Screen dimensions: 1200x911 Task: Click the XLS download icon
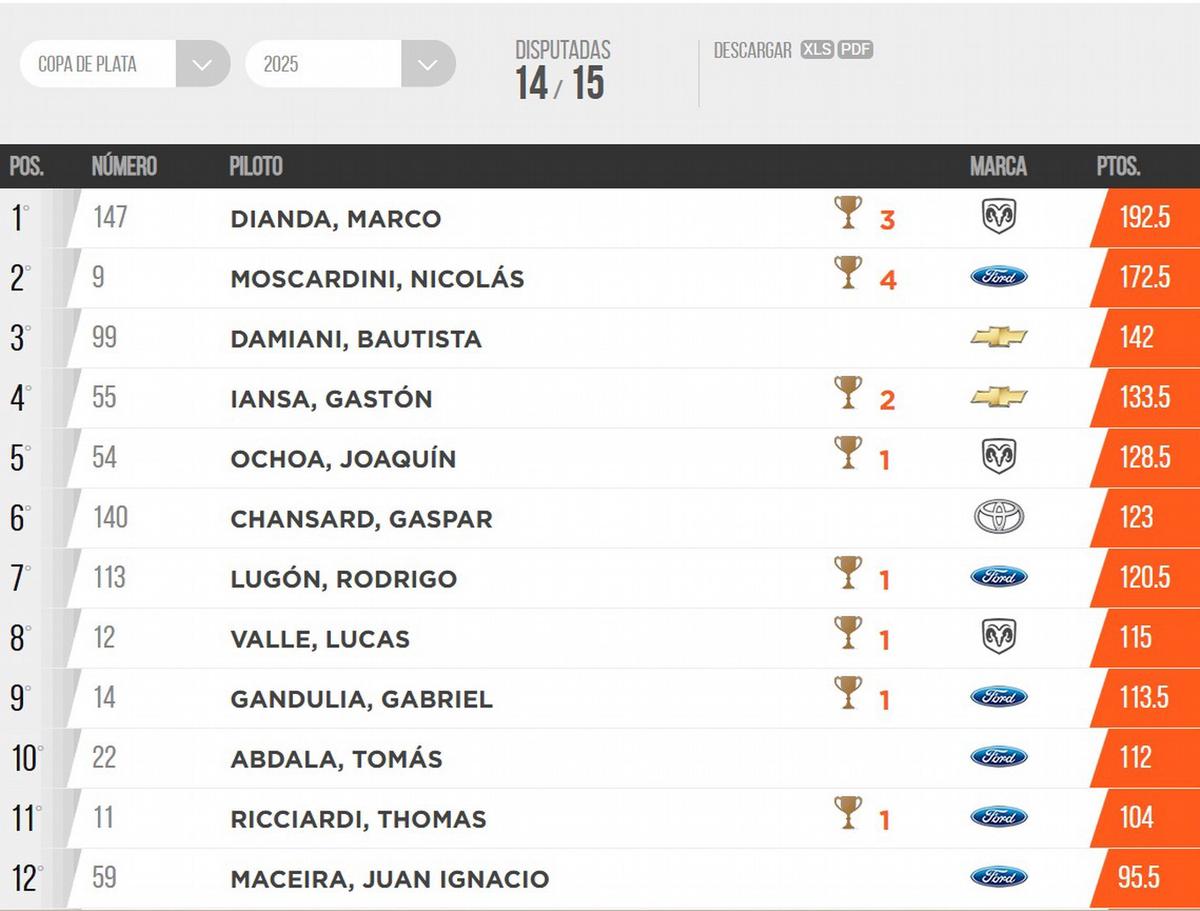(x=817, y=50)
